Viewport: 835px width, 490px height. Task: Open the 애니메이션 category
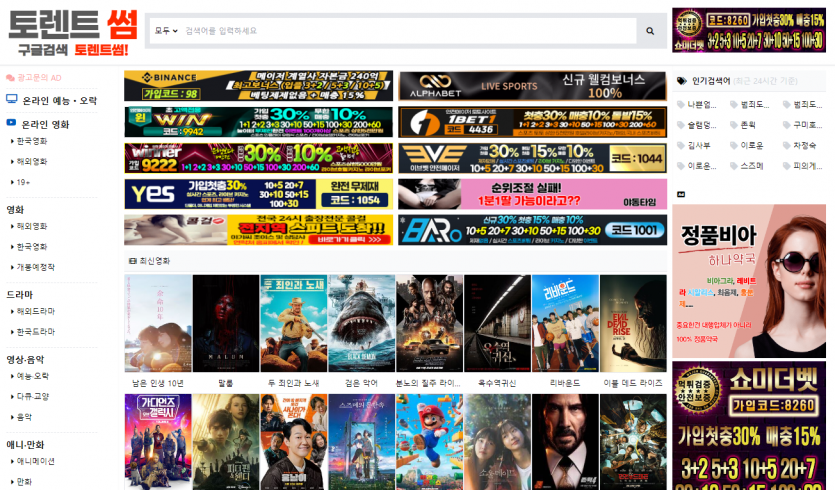pyautogui.click(x=35, y=461)
